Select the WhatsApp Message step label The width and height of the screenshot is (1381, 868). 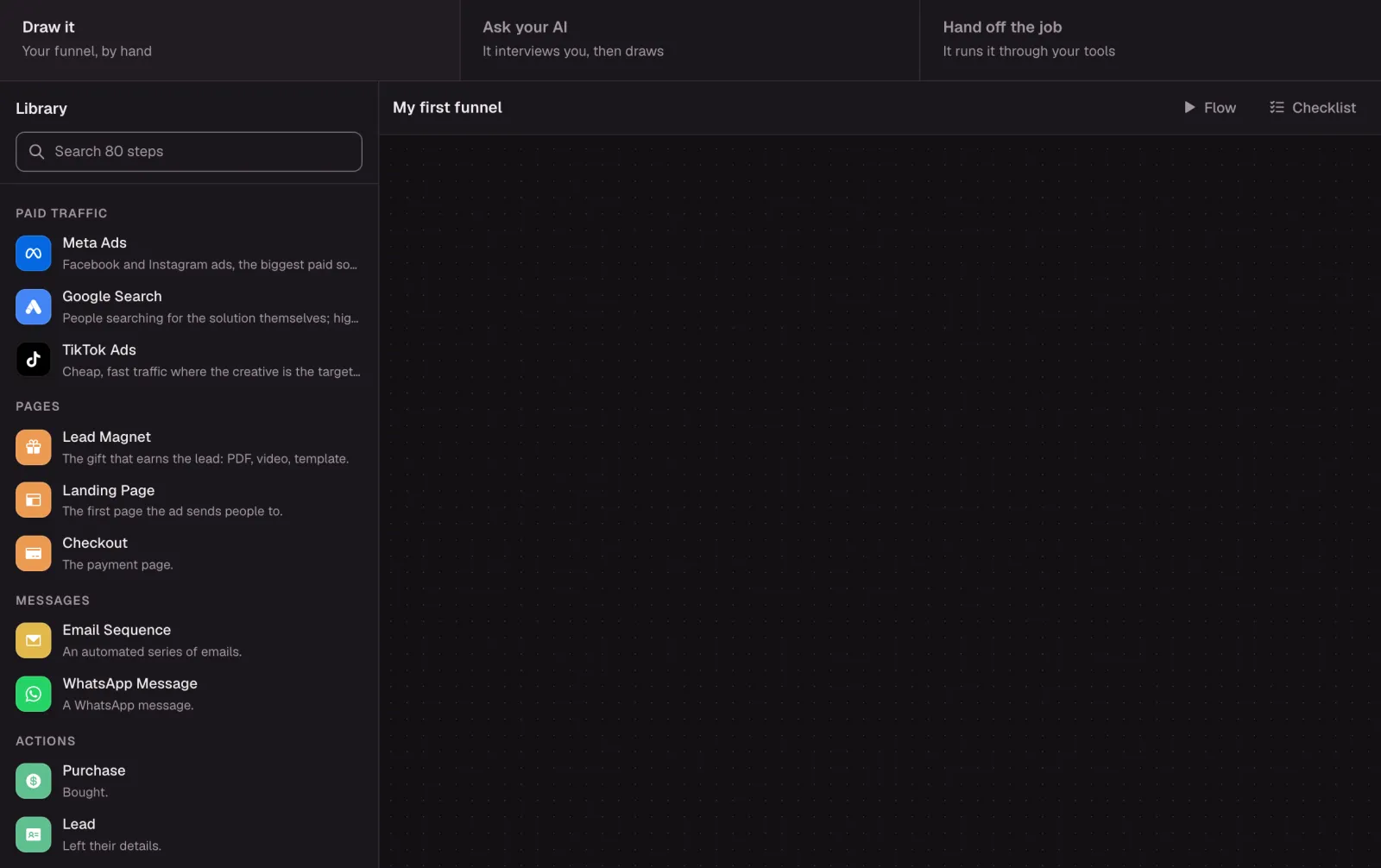(x=129, y=683)
